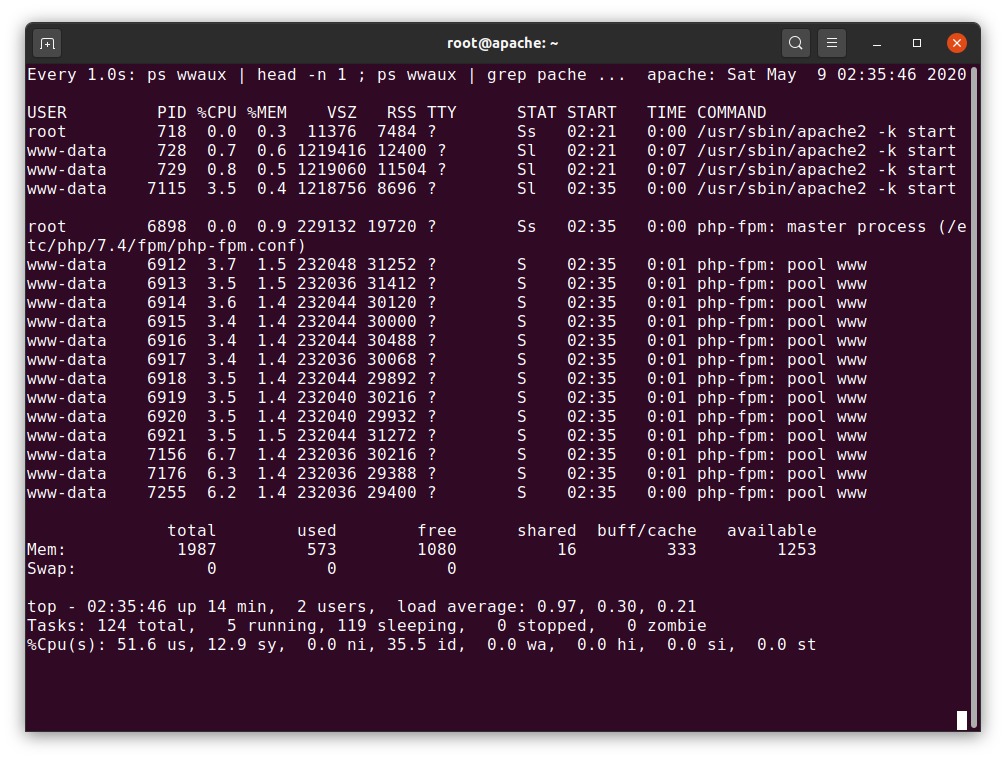Select PID 6898 php-fpm master process
Screen dimensions: 1006x760
[x=167, y=226]
